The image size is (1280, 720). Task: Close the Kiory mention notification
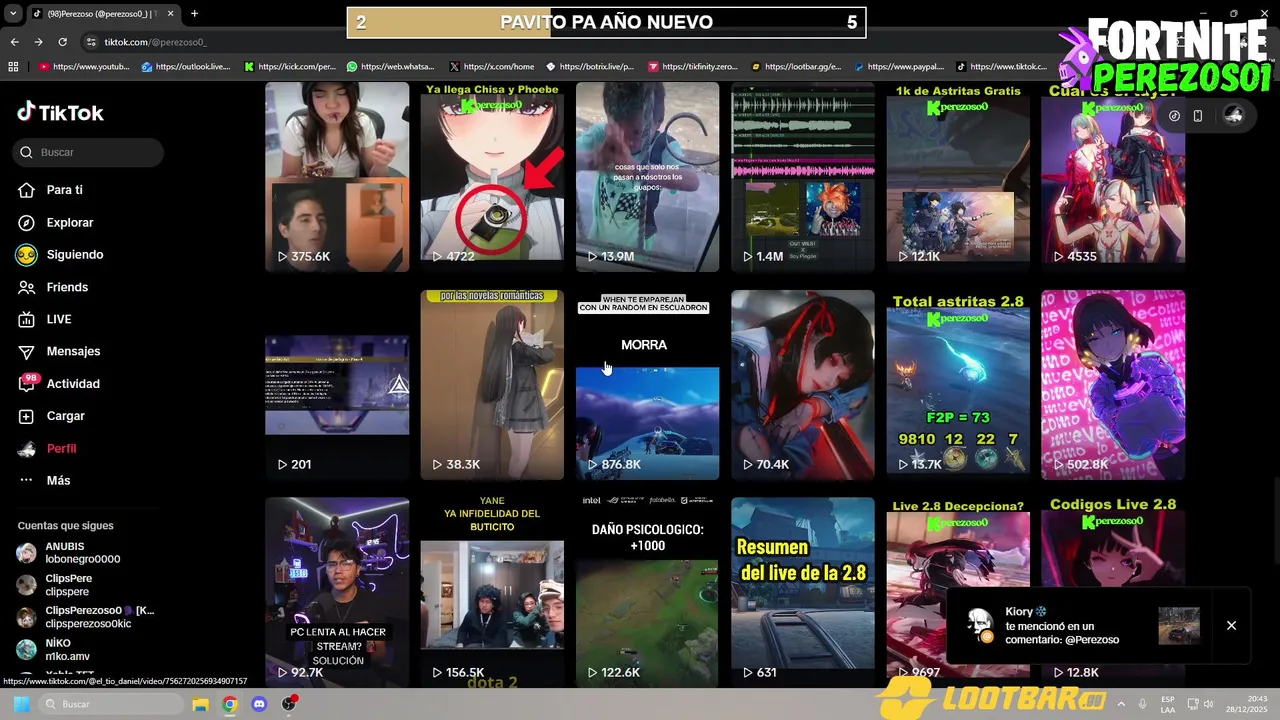point(1231,625)
